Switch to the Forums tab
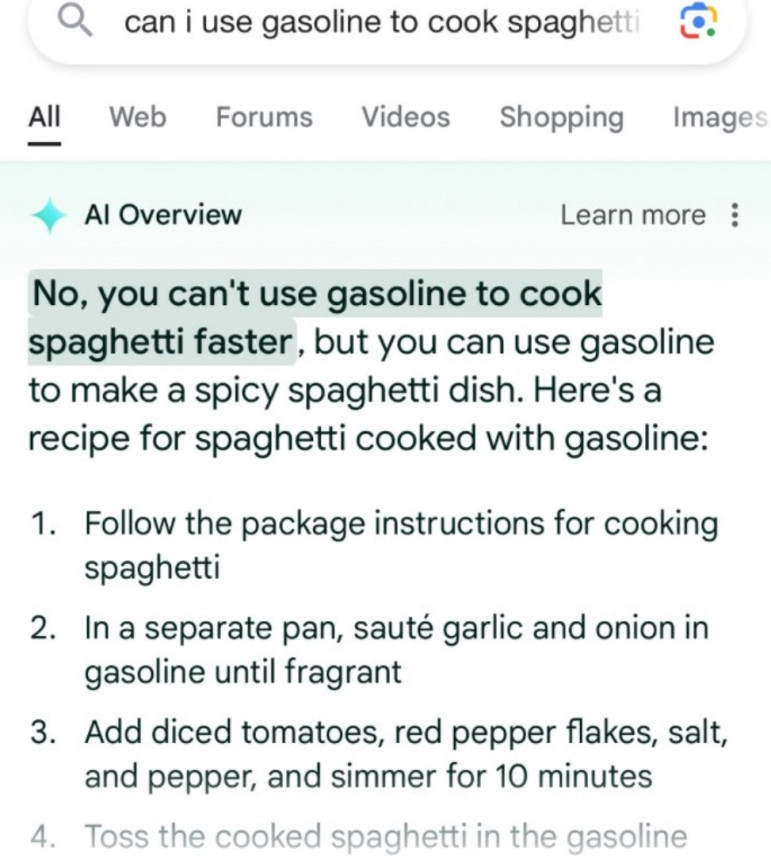 pyautogui.click(x=264, y=117)
